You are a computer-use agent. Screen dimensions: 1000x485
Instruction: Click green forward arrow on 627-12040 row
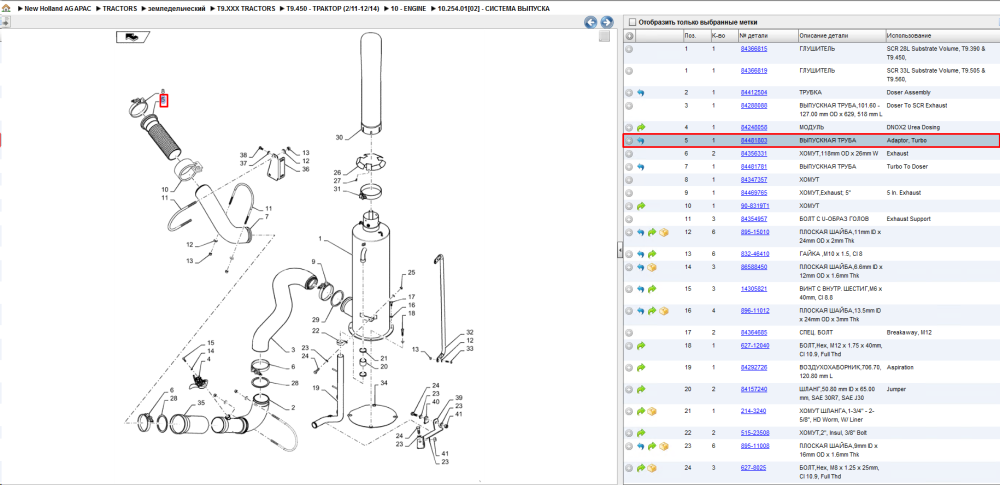641,345
